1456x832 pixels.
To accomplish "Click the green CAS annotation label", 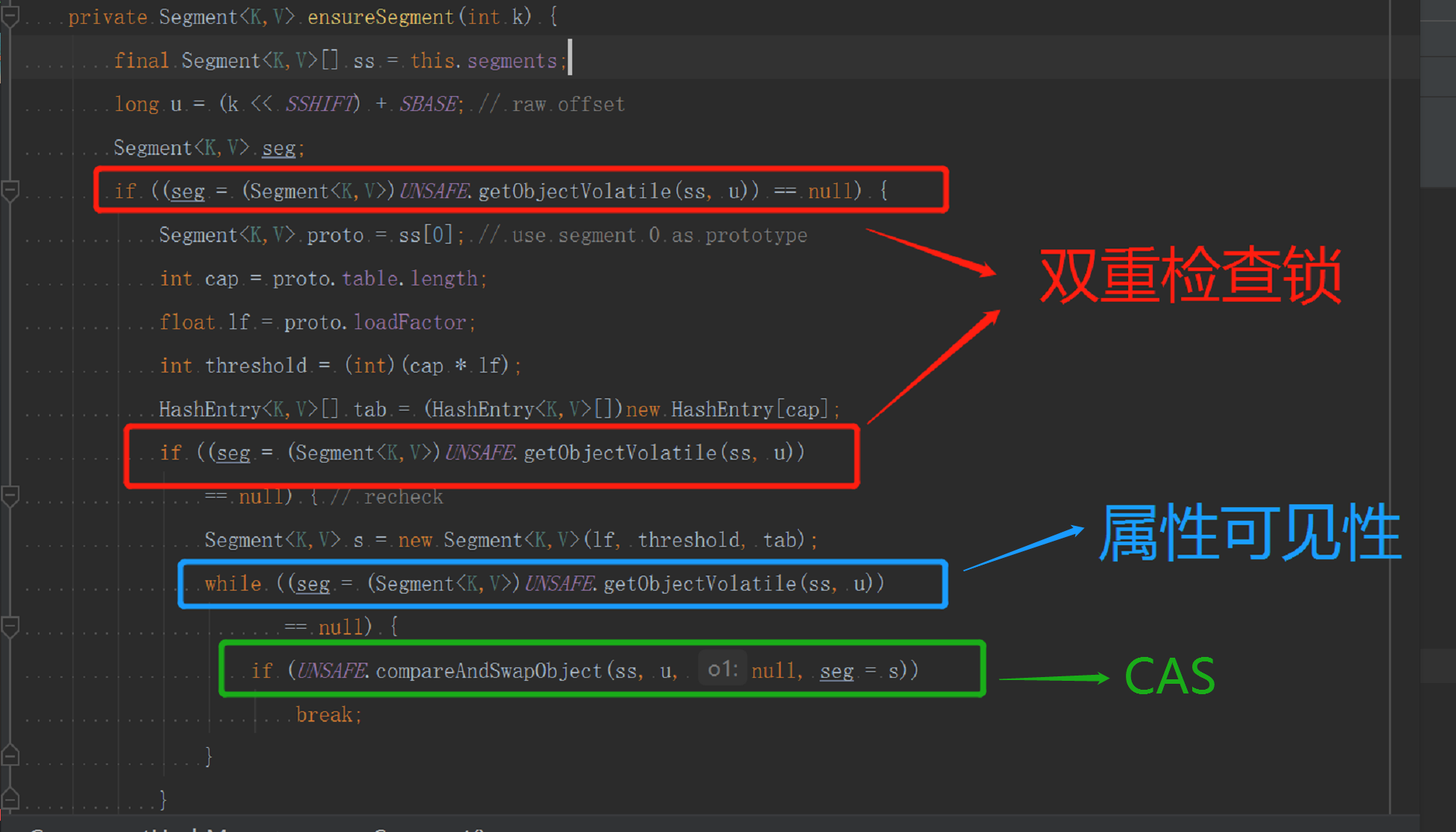I will [1169, 676].
